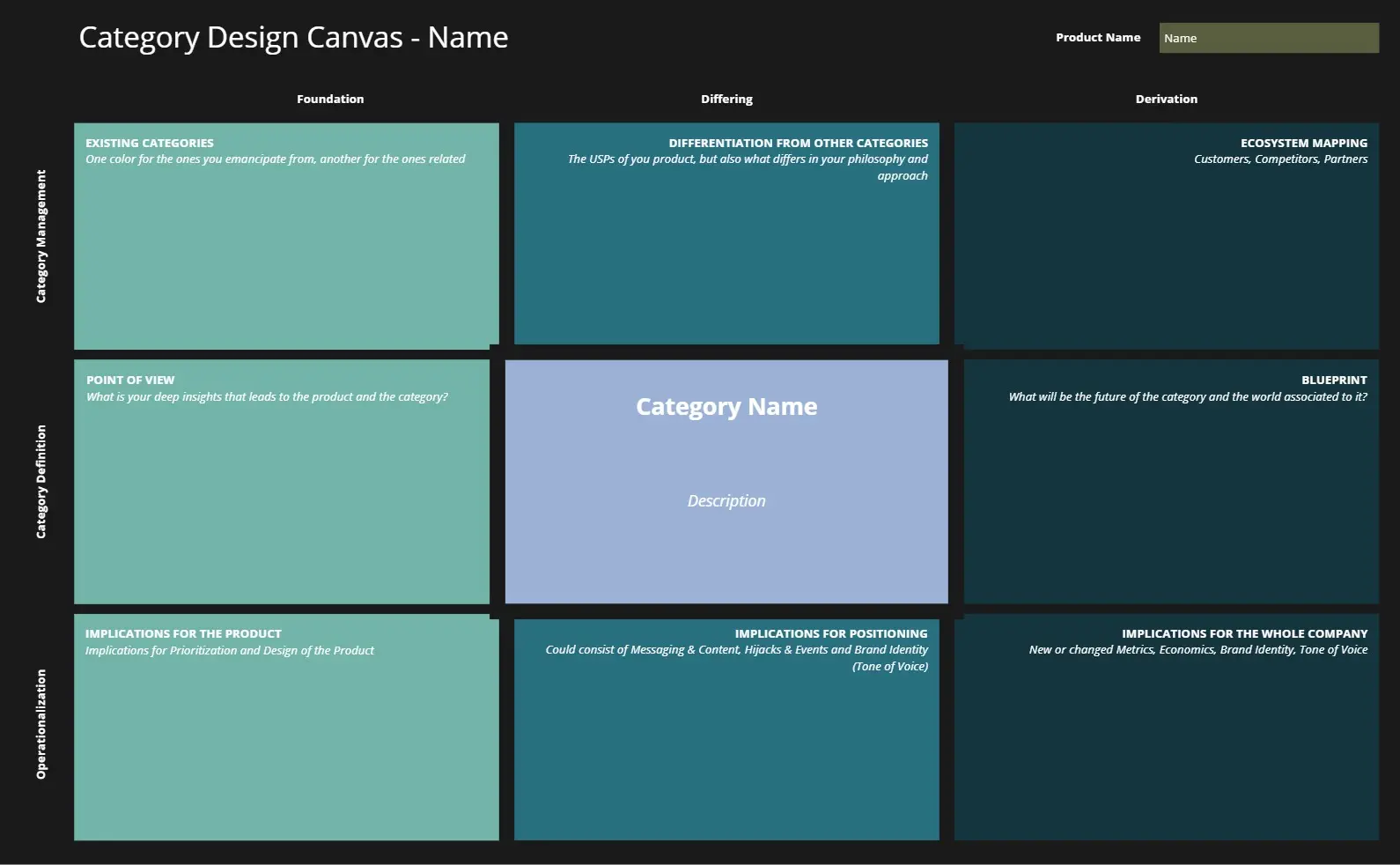1400x865 pixels.
Task: Select the canvas title 'Category Design Canvas - Name'
Action: (293, 38)
